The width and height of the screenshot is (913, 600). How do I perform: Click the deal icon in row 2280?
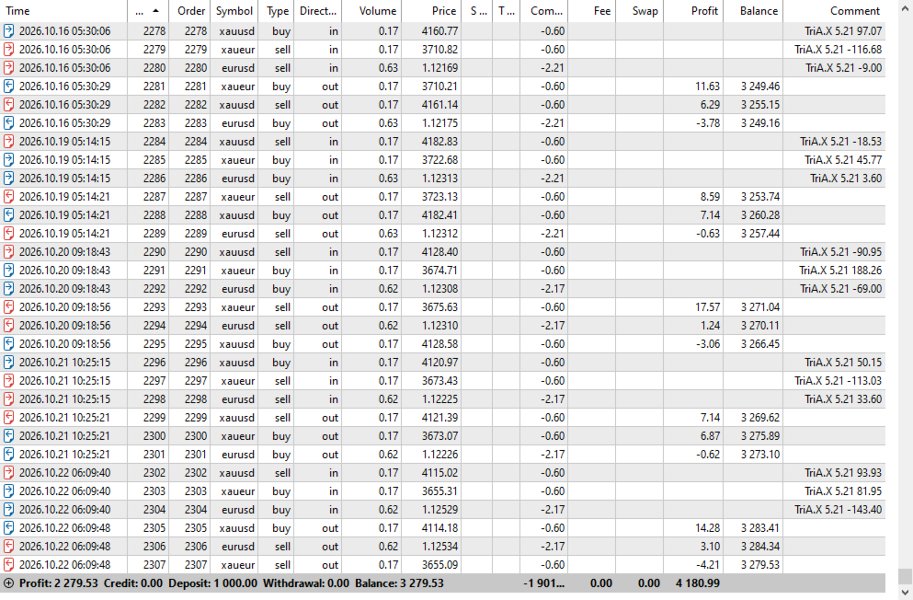(x=9, y=68)
